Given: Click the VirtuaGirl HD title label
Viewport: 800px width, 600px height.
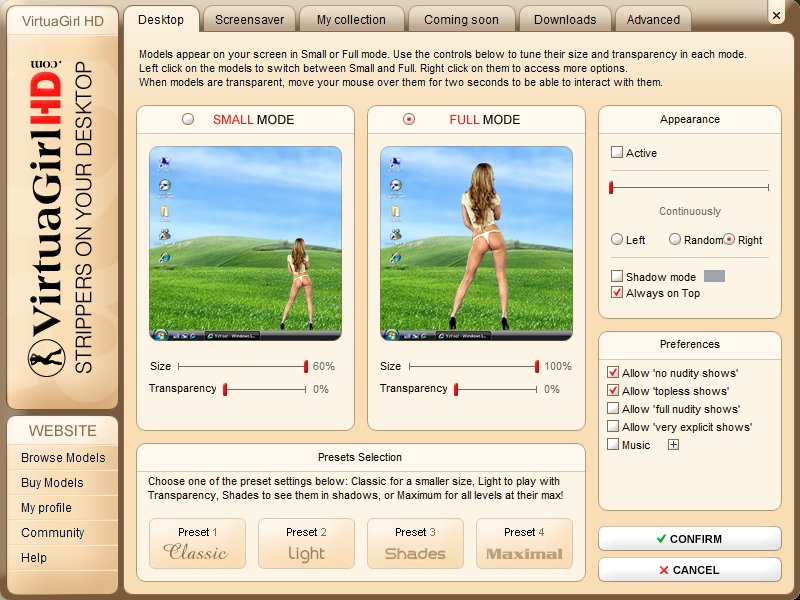Looking at the screenshot, I should [x=63, y=21].
